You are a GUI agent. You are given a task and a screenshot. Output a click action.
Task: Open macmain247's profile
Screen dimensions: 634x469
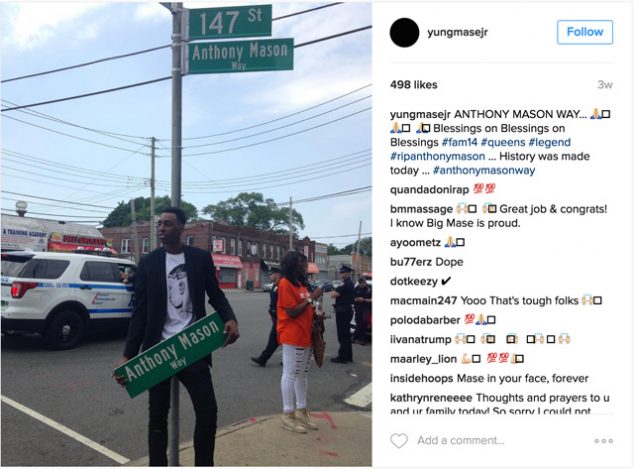(x=423, y=301)
